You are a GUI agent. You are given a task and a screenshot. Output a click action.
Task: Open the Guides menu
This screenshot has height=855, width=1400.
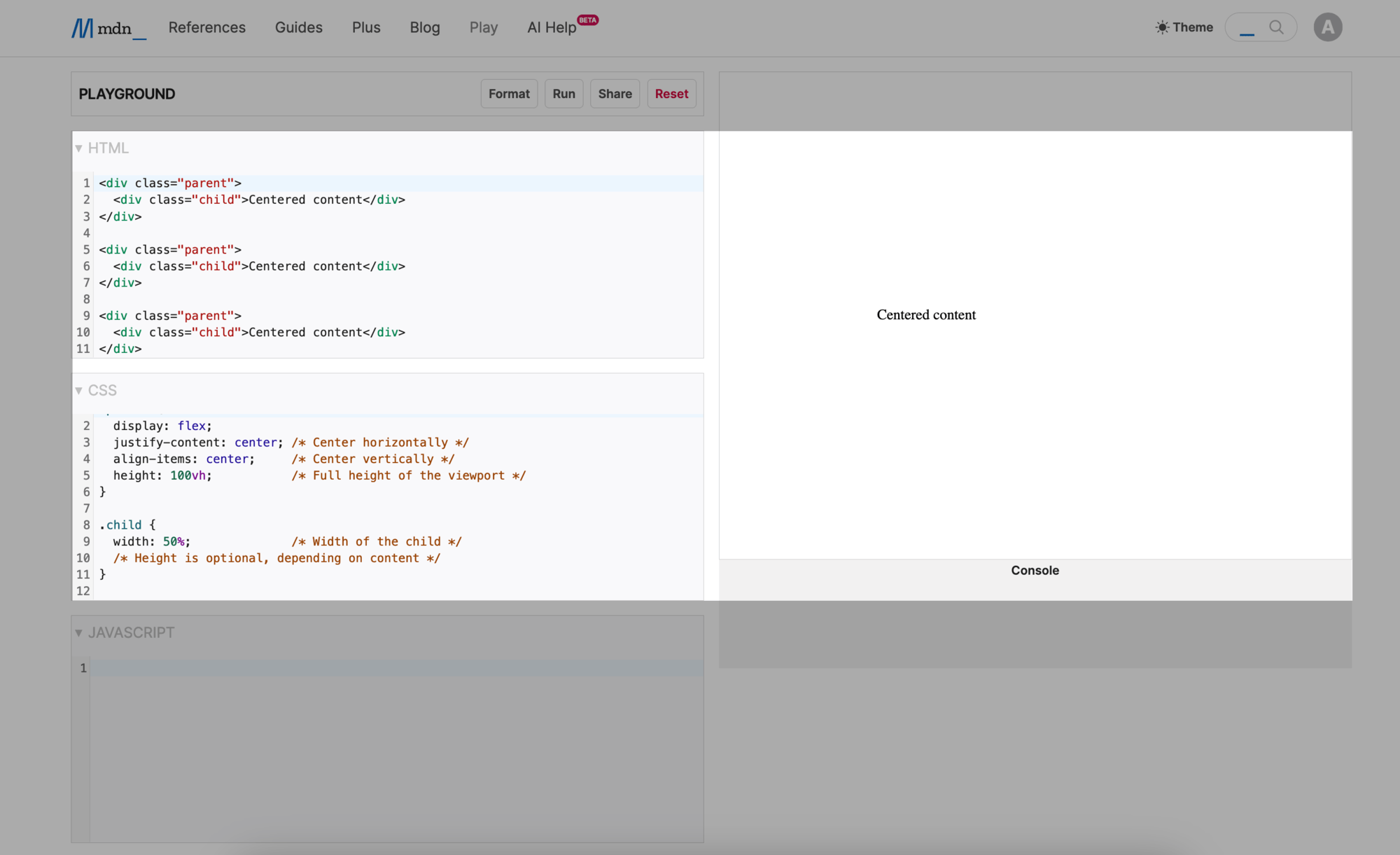coord(298,27)
